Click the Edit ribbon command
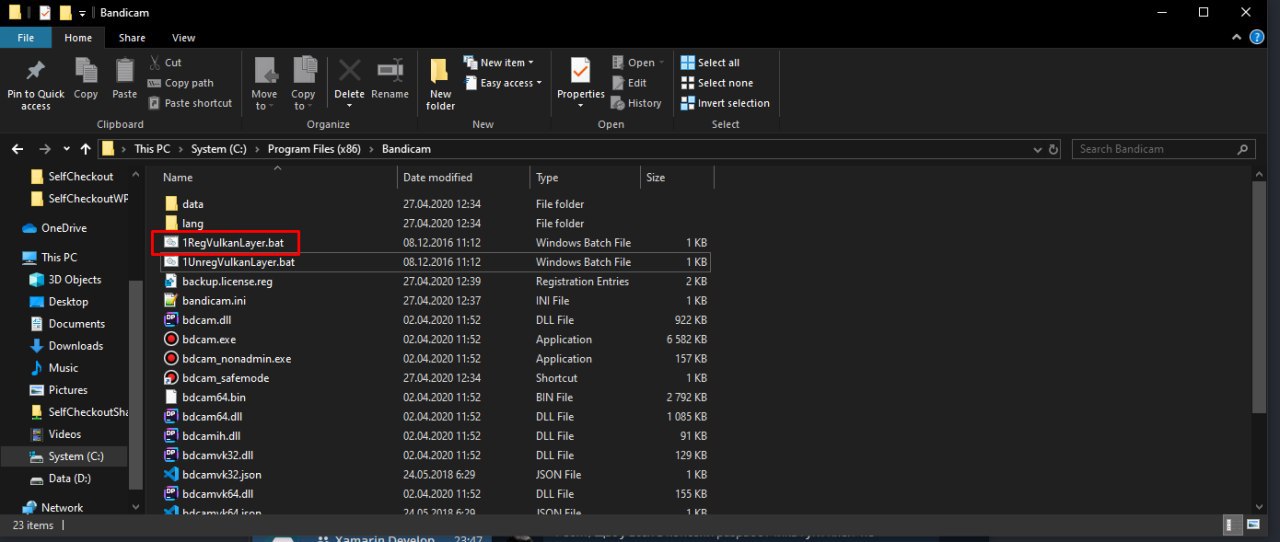 (628, 83)
